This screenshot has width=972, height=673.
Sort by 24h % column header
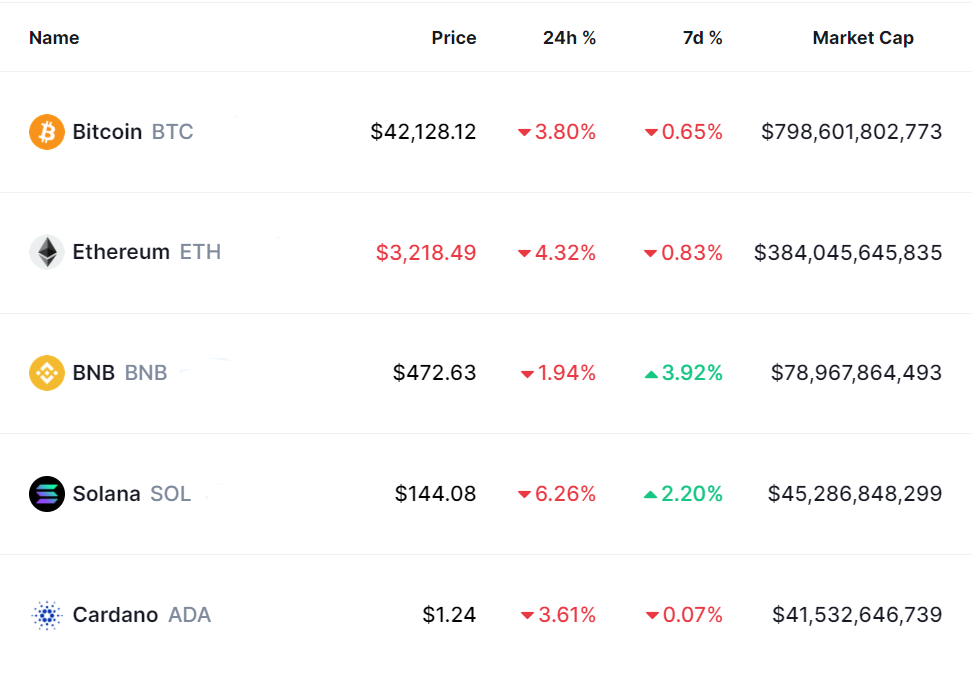569,38
